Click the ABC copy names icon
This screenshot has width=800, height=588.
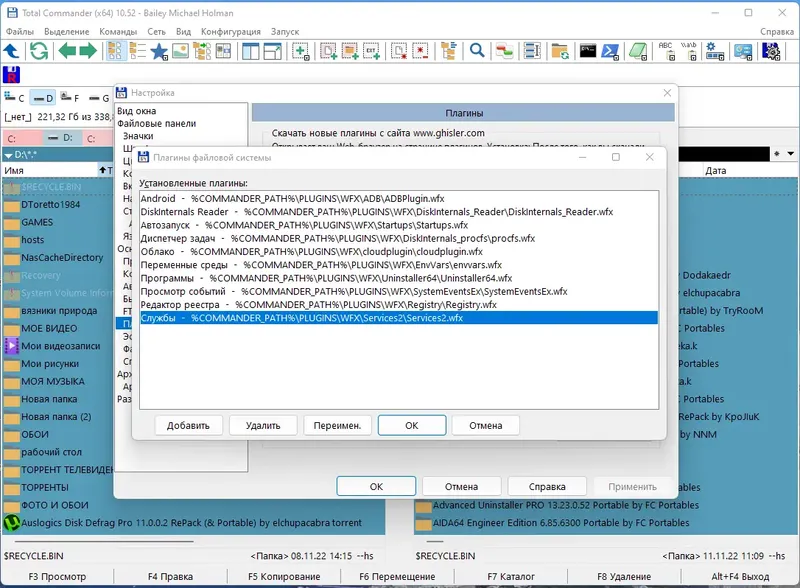[666, 51]
